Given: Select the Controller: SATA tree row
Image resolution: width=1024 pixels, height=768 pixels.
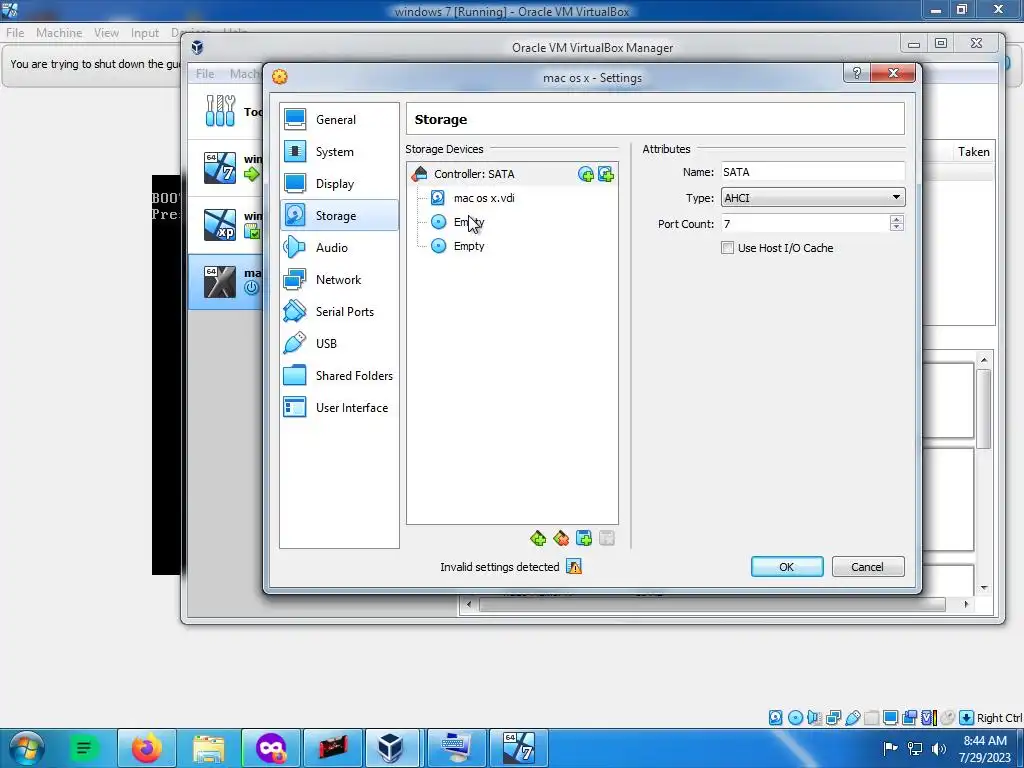Looking at the screenshot, I should (x=512, y=174).
